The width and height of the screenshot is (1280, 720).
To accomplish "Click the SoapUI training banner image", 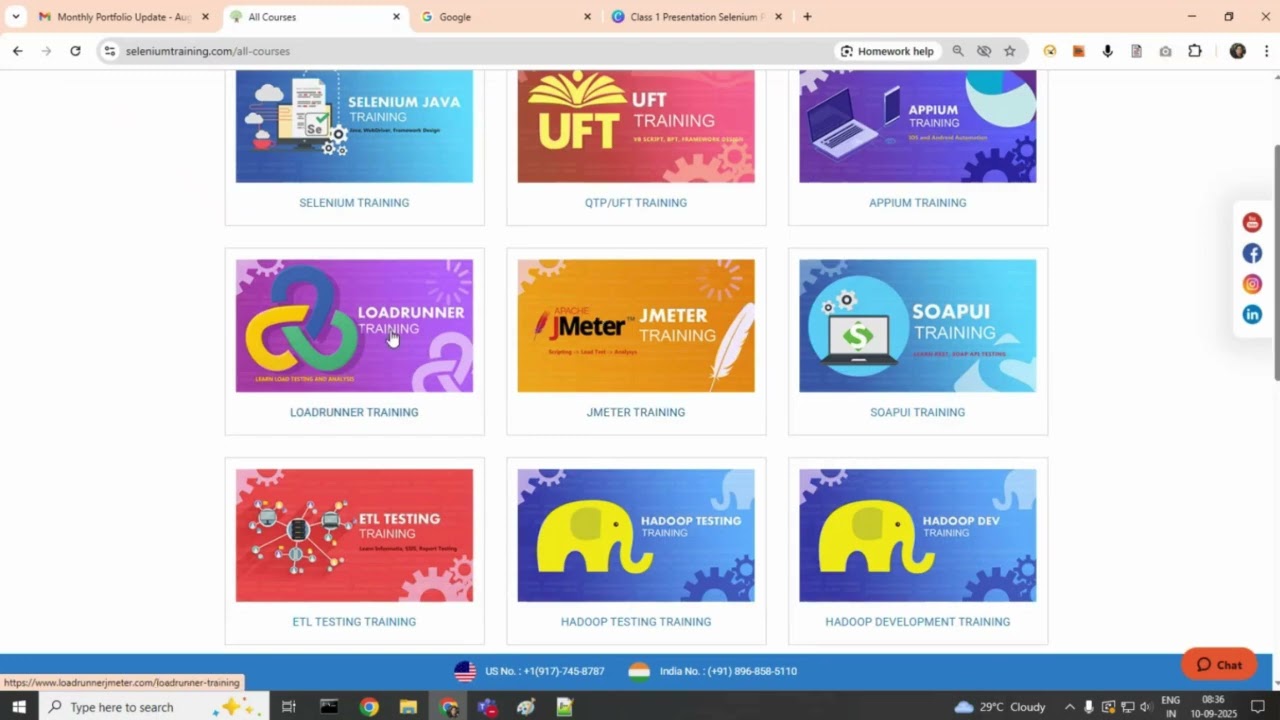I will [x=917, y=326].
